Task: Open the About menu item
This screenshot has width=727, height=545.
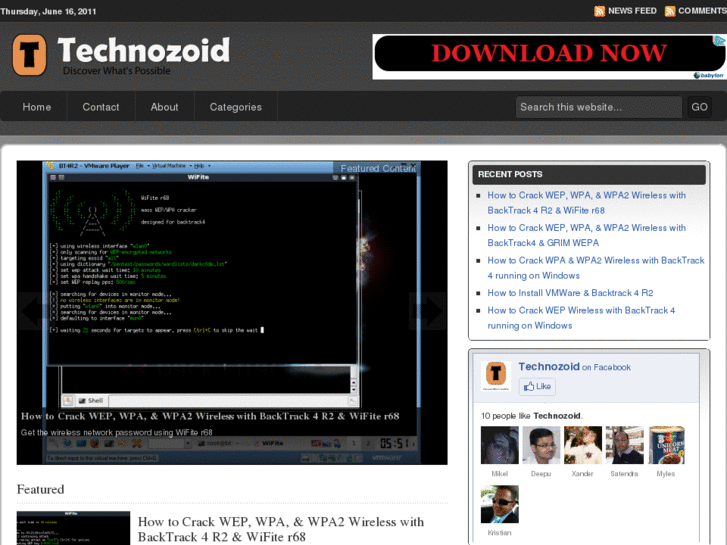Action: click(164, 107)
